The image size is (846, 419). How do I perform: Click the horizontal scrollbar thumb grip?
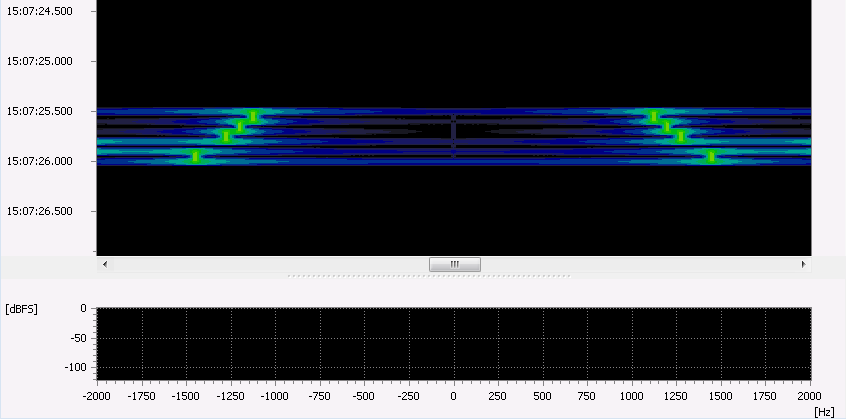454,265
